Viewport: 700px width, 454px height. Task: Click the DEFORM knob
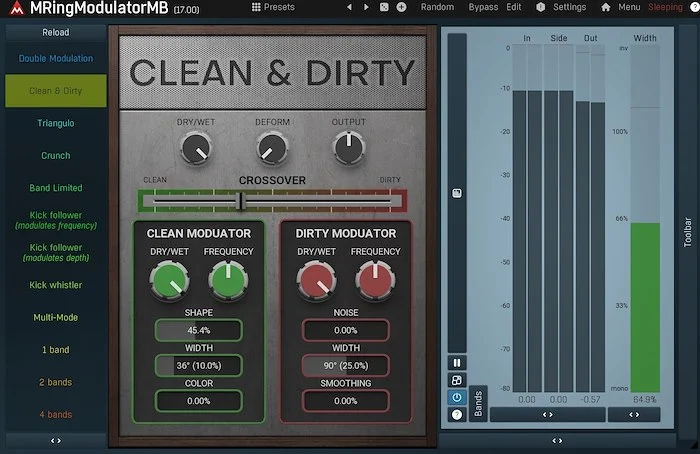coord(272,148)
